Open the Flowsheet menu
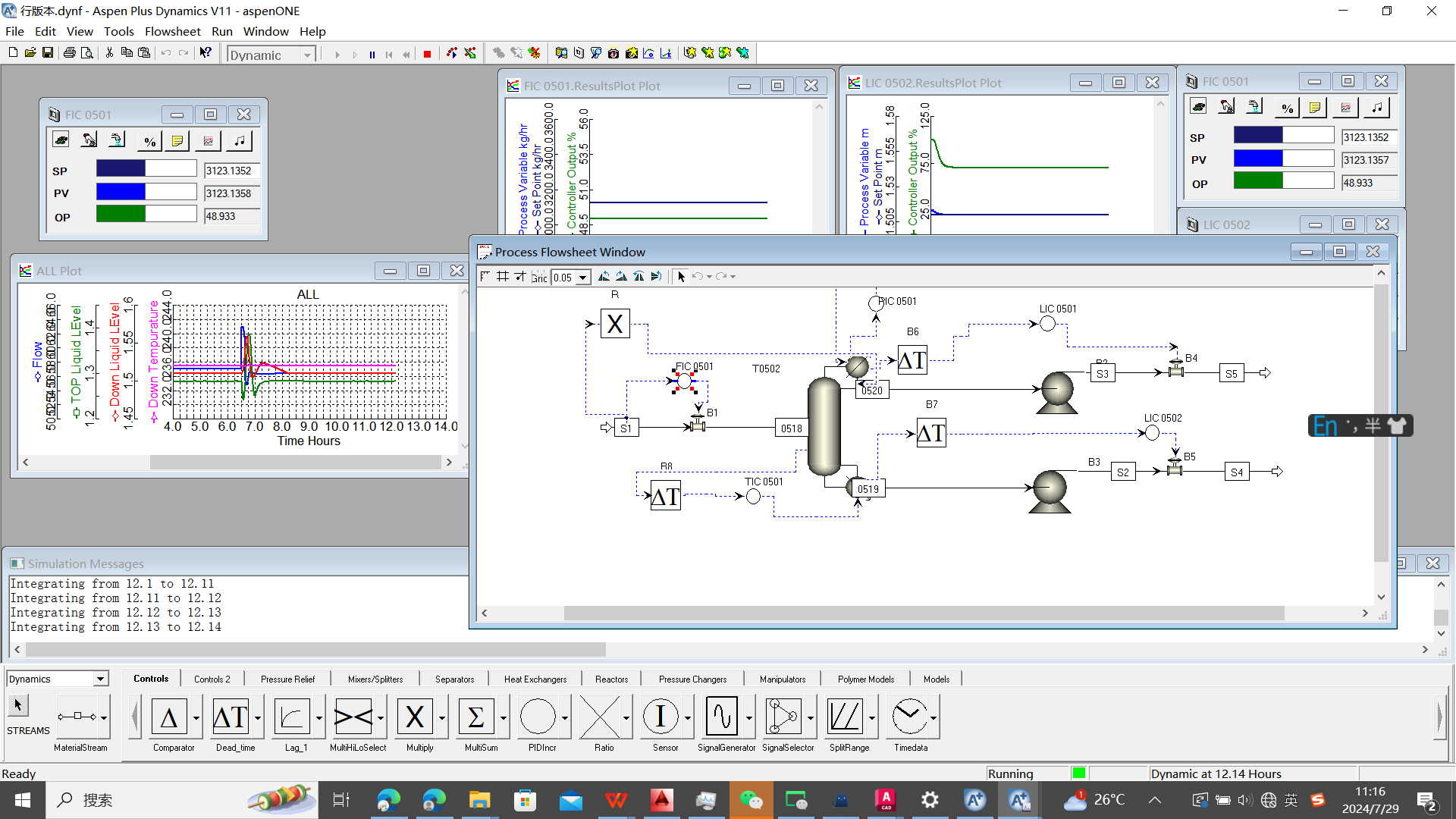The width and height of the screenshot is (1456, 819). [172, 31]
